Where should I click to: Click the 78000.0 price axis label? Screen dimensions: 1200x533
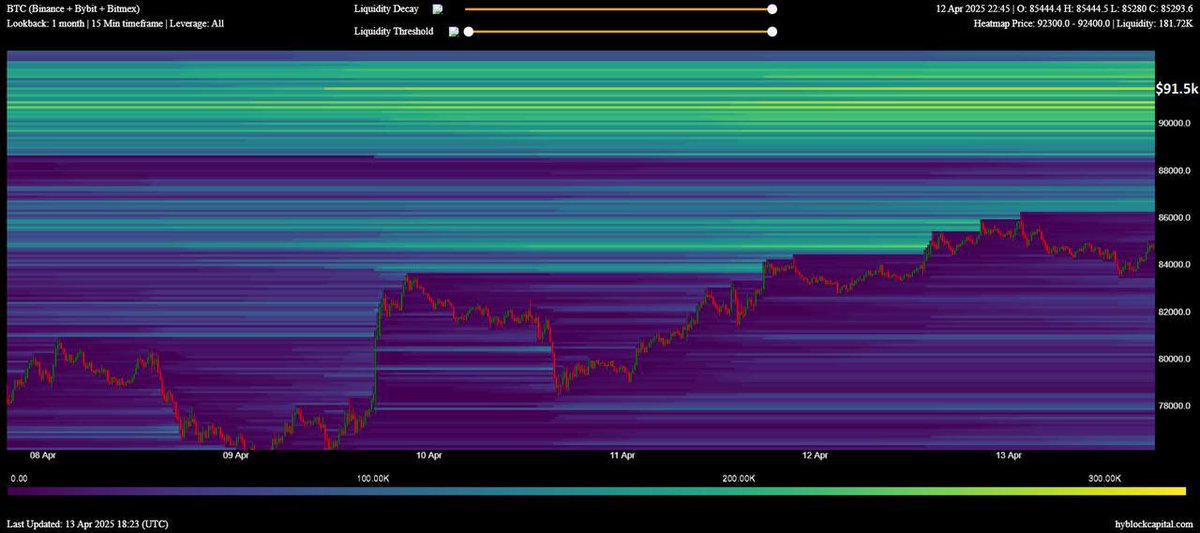point(1176,405)
